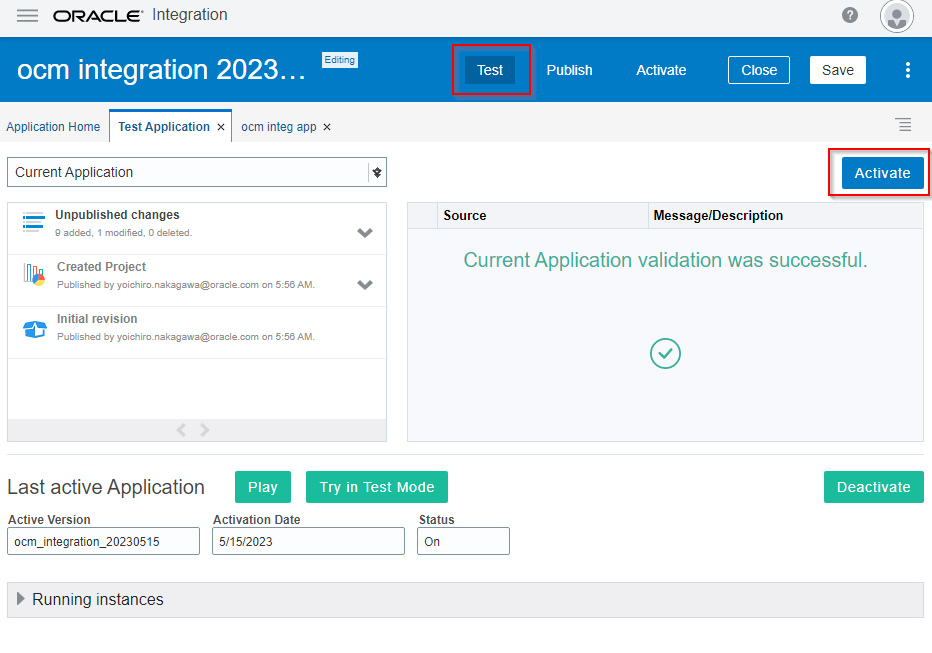The image size is (932, 653).
Task: Expand the Running instances section
Action: click(21, 599)
